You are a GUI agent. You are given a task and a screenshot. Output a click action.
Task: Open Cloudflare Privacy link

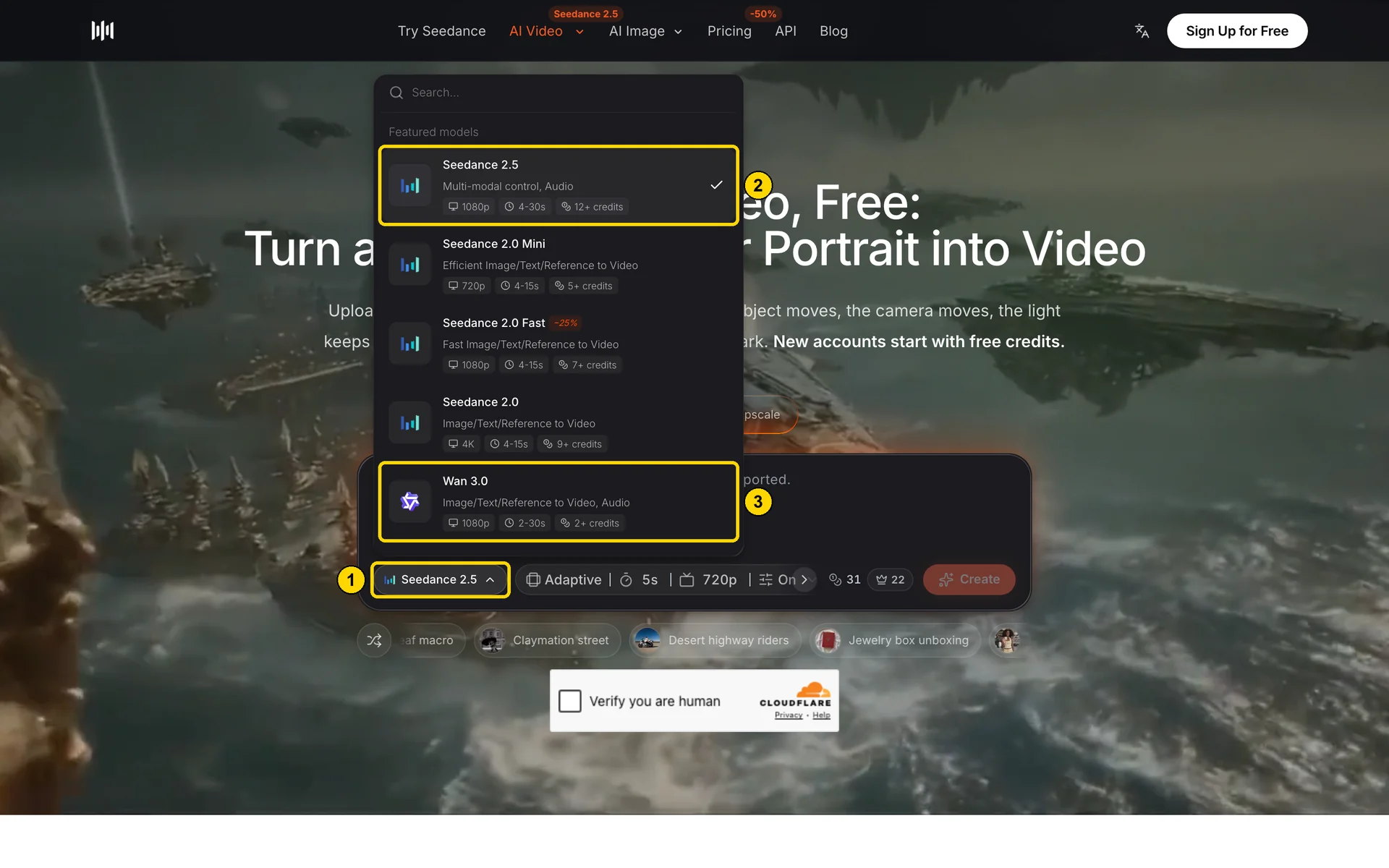point(788,715)
